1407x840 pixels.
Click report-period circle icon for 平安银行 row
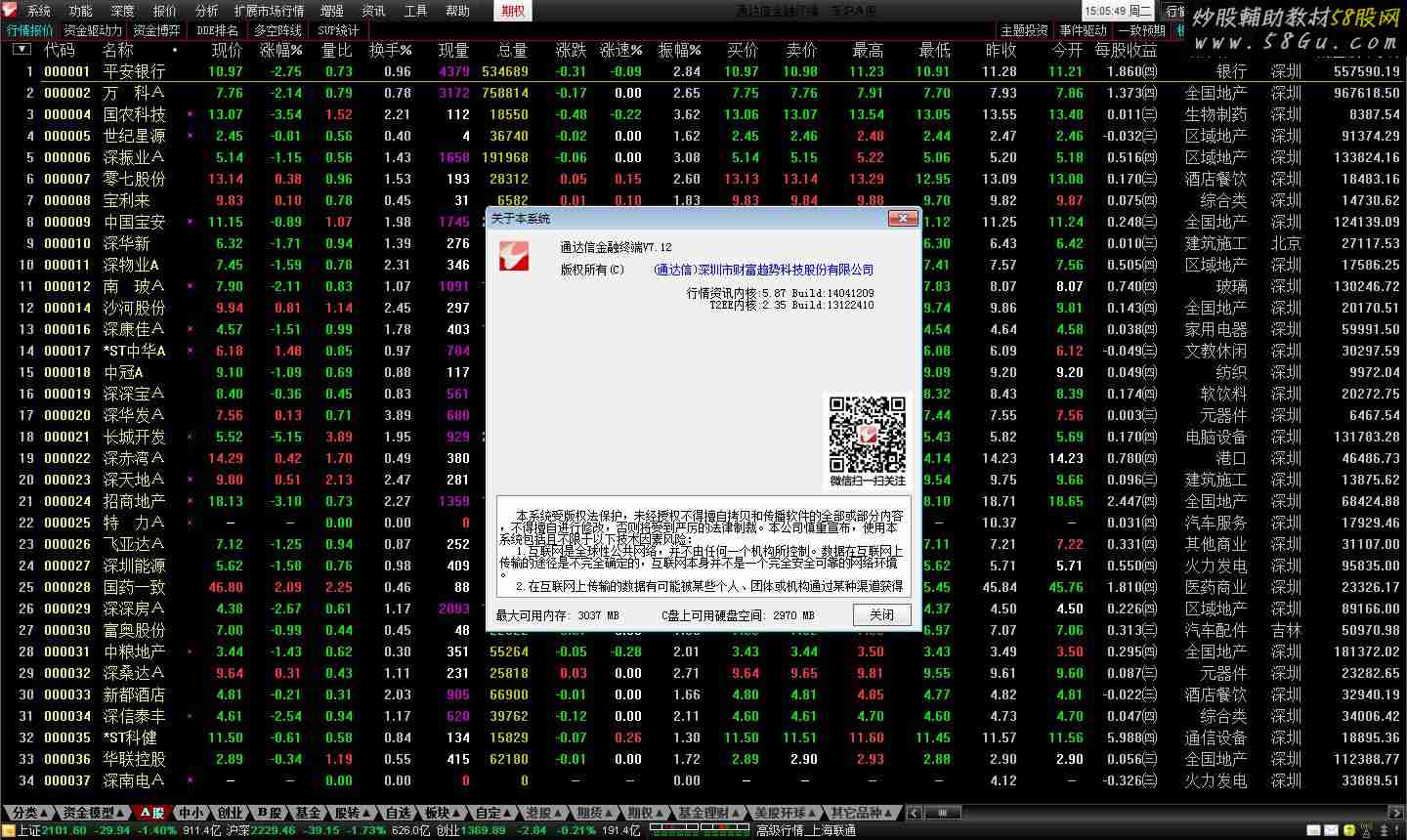(x=1150, y=71)
